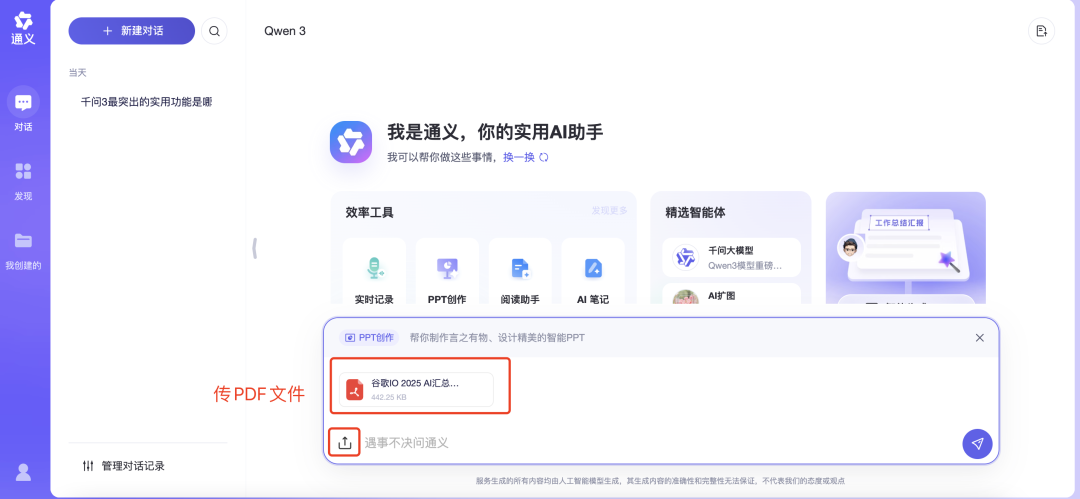
Task: Click 换一换 to refresh suggestions
Action: point(526,157)
